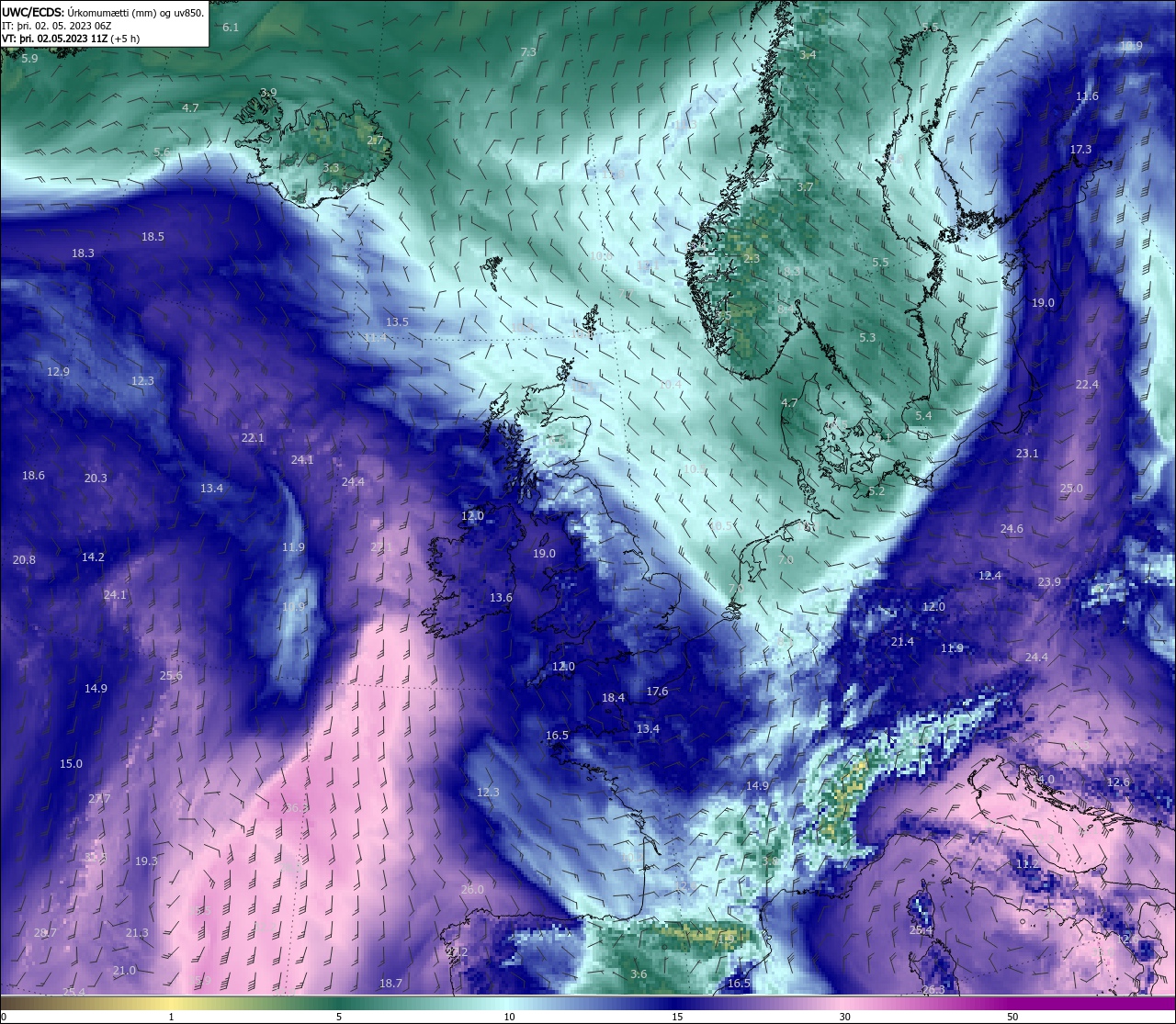
Task: Click the legend tick label 10
Action: (x=508, y=1017)
